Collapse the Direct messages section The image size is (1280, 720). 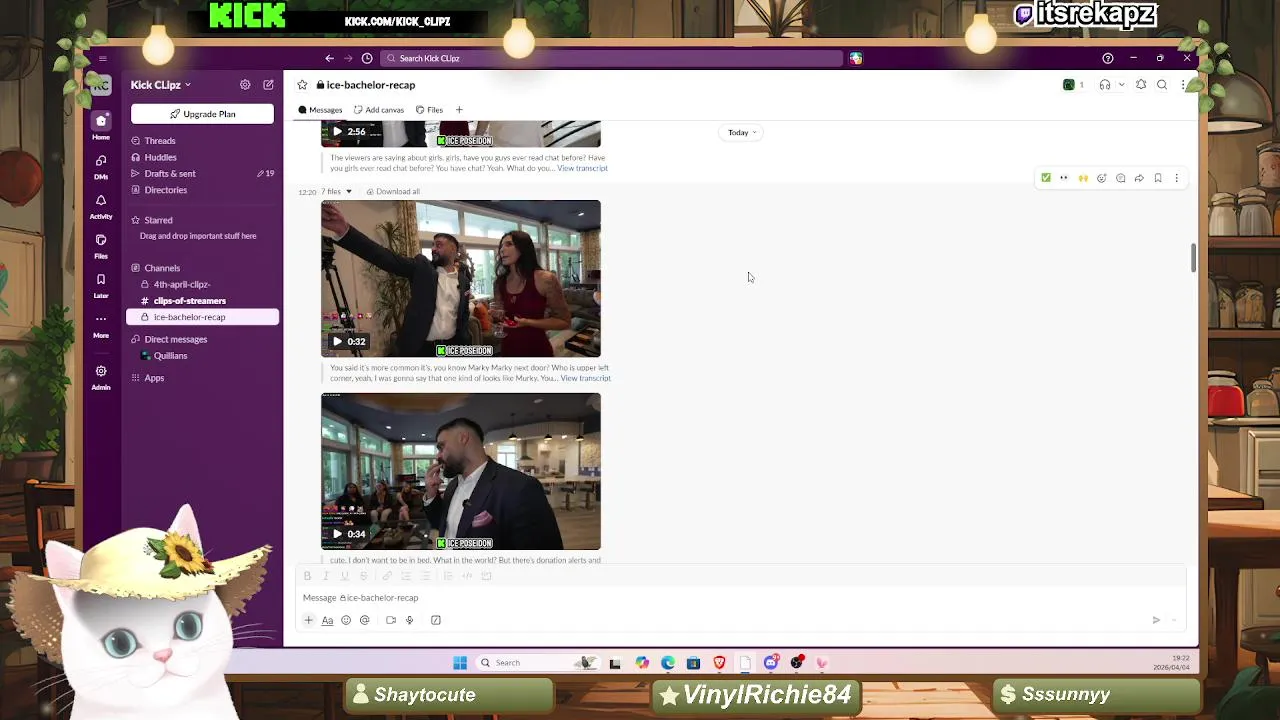pos(175,339)
